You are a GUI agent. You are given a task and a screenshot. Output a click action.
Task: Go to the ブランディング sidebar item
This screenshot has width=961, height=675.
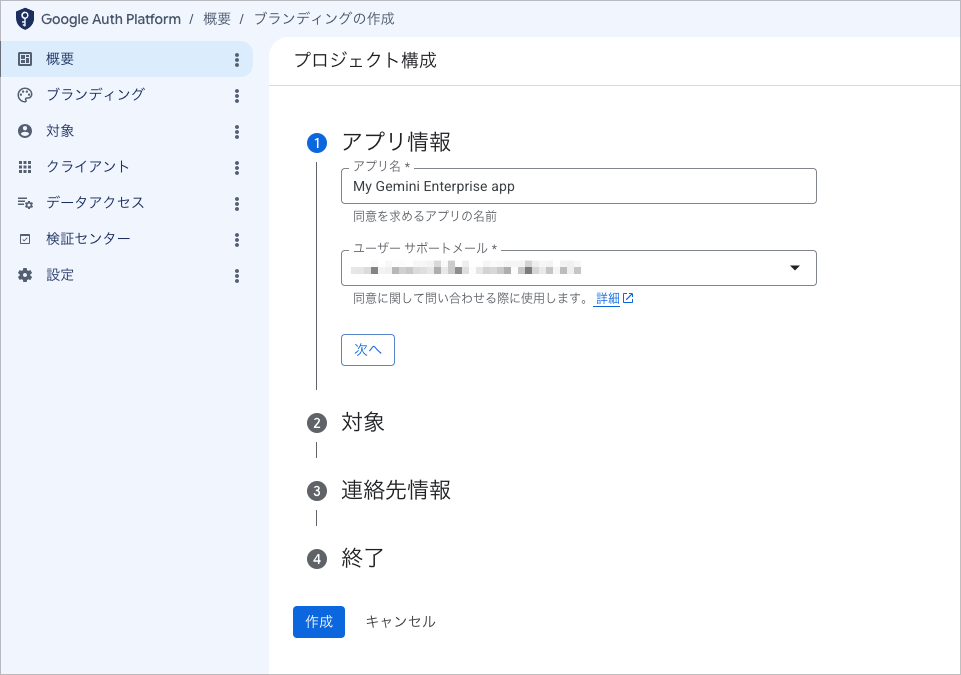coord(127,95)
